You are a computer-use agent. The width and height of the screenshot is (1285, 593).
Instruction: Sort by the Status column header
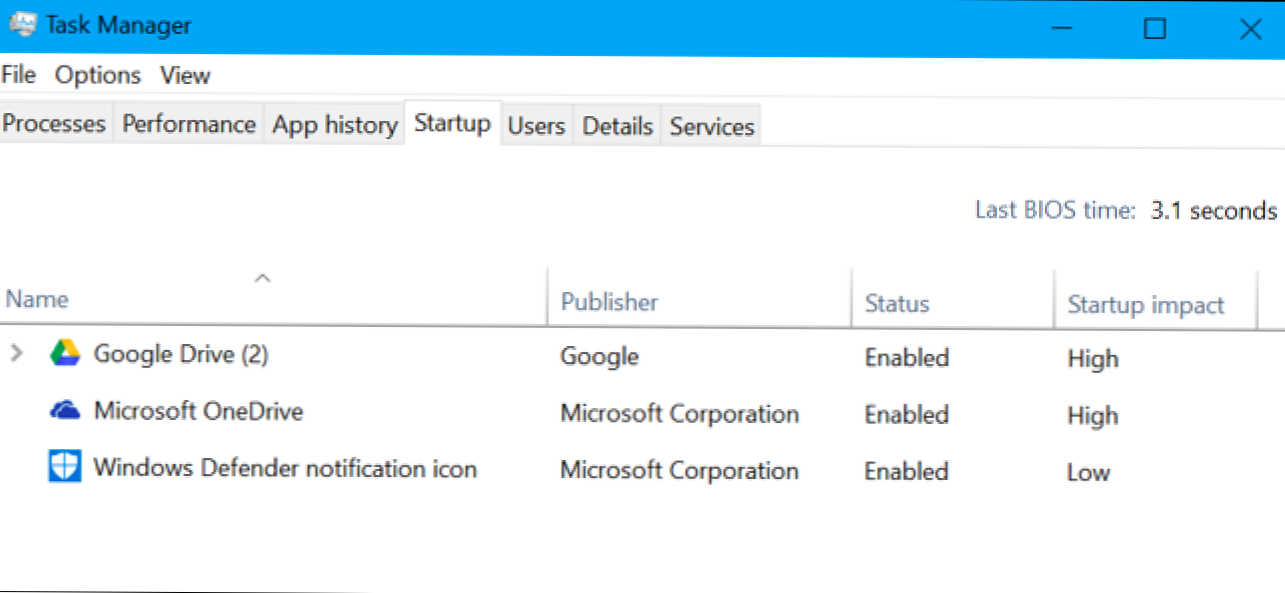tap(897, 304)
